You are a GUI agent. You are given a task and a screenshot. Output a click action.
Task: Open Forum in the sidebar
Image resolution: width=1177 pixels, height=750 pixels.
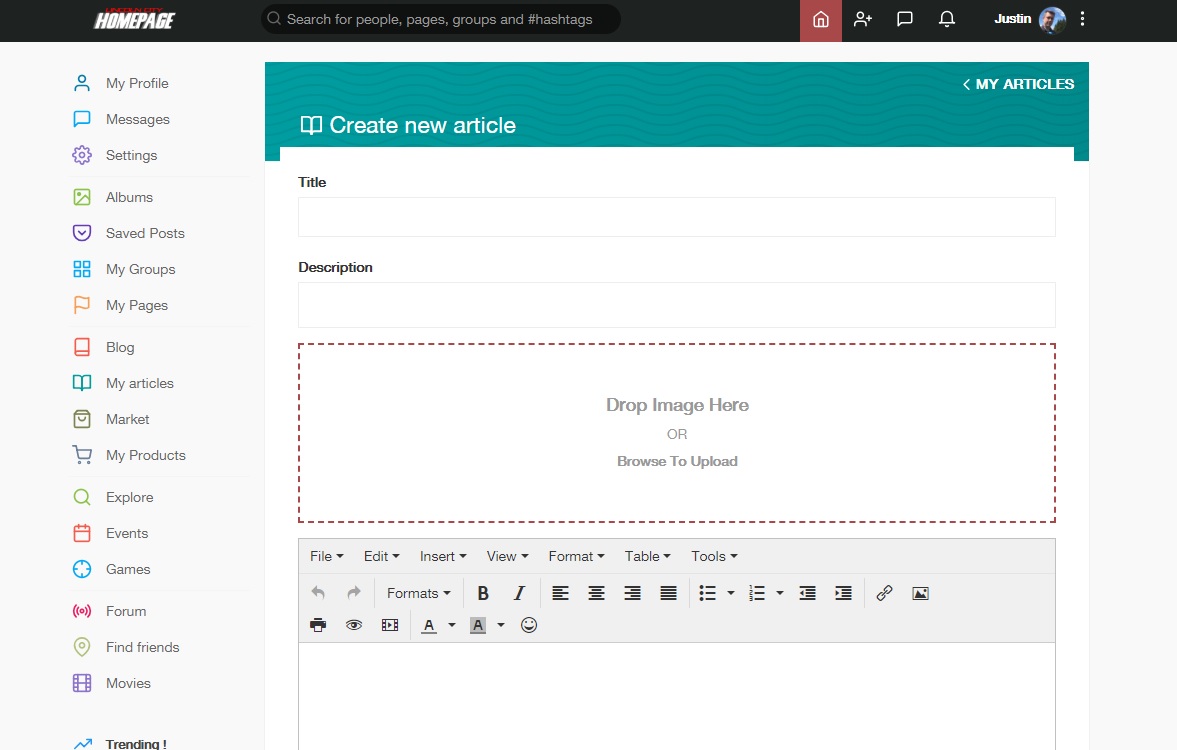[126, 612]
